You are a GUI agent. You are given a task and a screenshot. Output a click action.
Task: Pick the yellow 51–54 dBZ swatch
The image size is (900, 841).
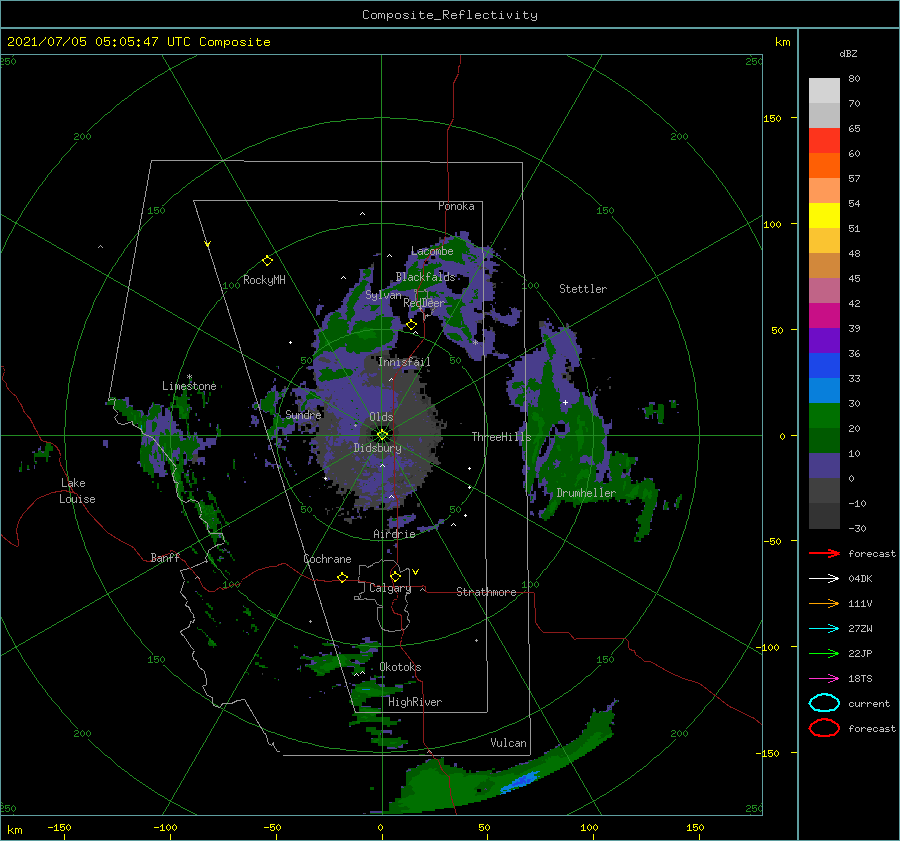(x=824, y=216)
